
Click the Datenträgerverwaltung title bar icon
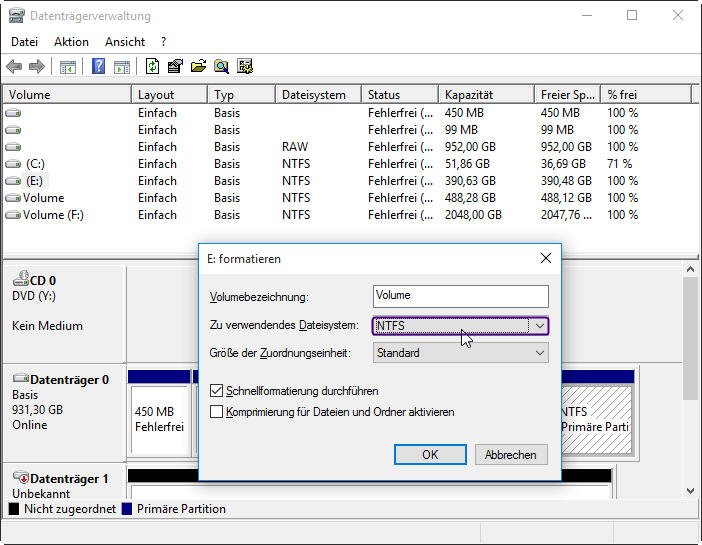(x=17, y=16)
